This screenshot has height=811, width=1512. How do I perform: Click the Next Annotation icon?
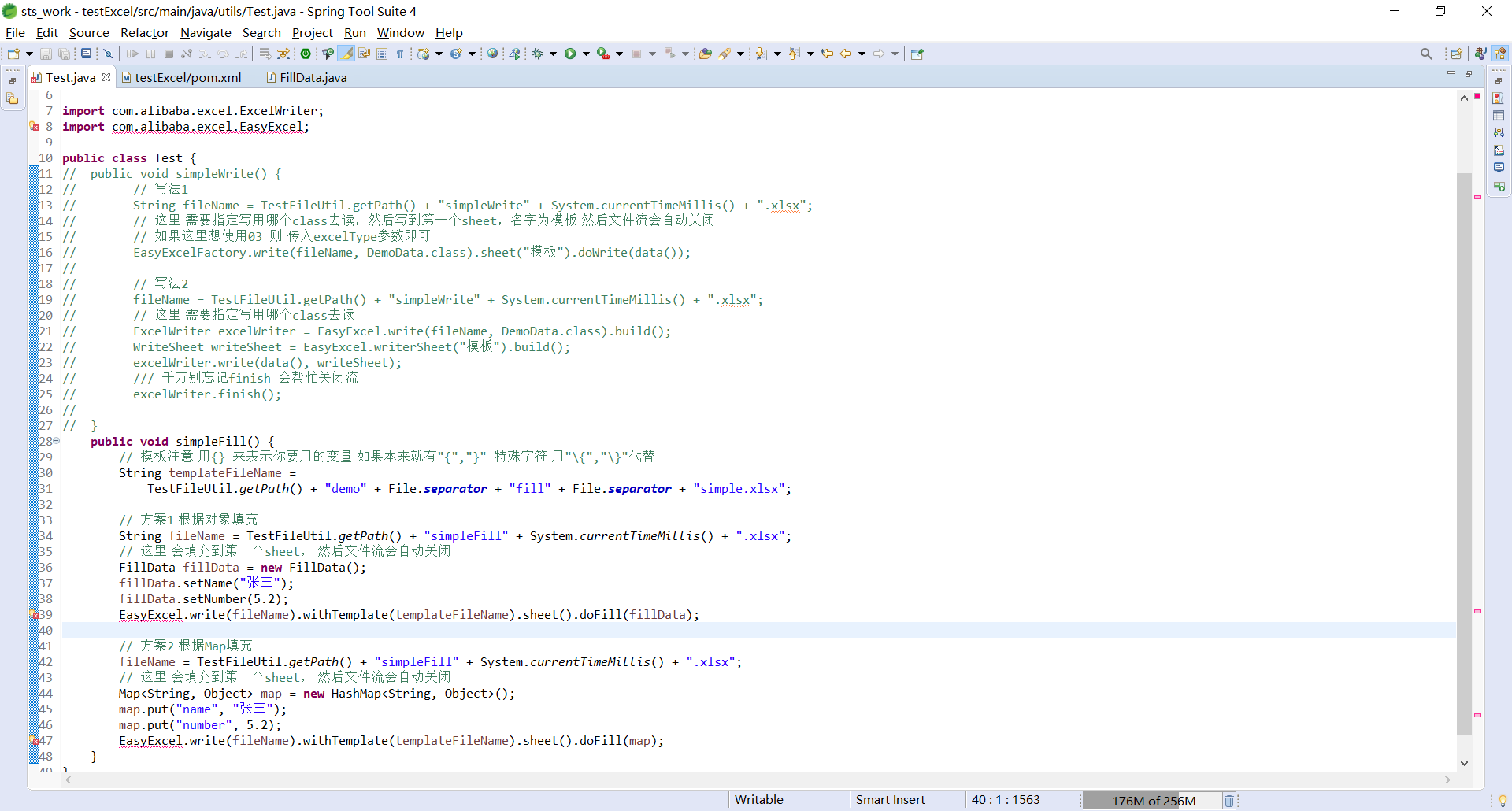point(761,54)
